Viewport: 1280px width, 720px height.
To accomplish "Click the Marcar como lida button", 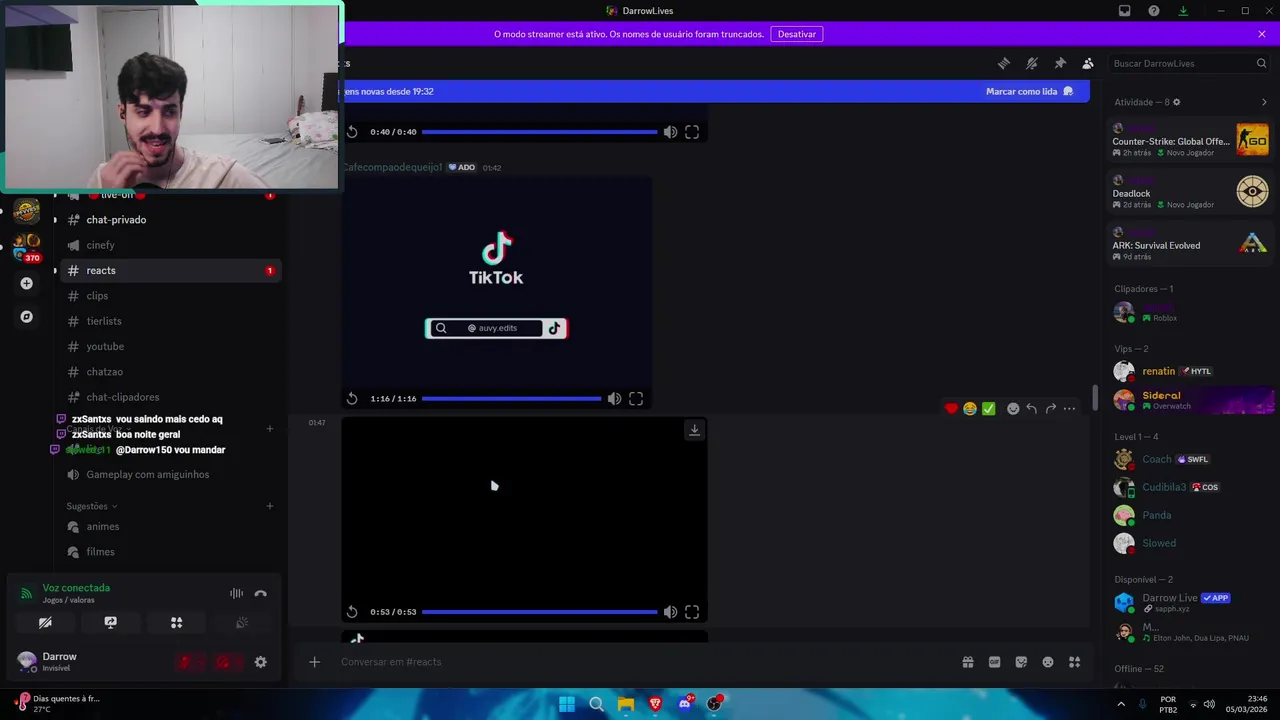I will click(1029, 91).
